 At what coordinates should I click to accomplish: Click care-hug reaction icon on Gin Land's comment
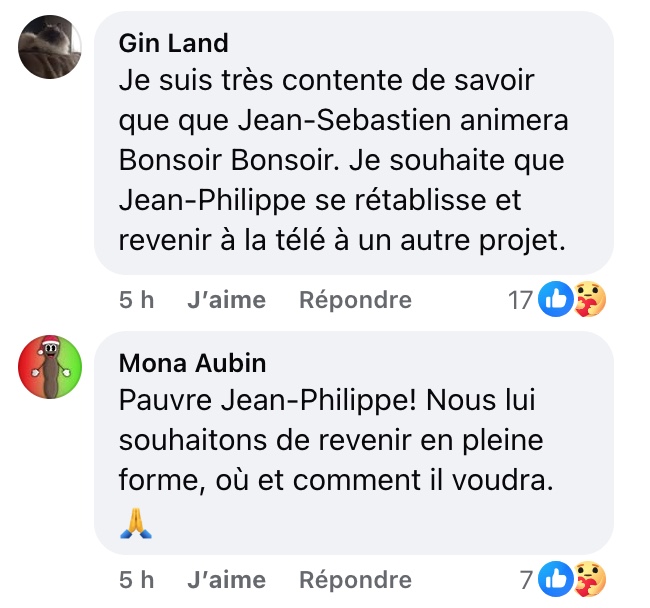point(591,298)
